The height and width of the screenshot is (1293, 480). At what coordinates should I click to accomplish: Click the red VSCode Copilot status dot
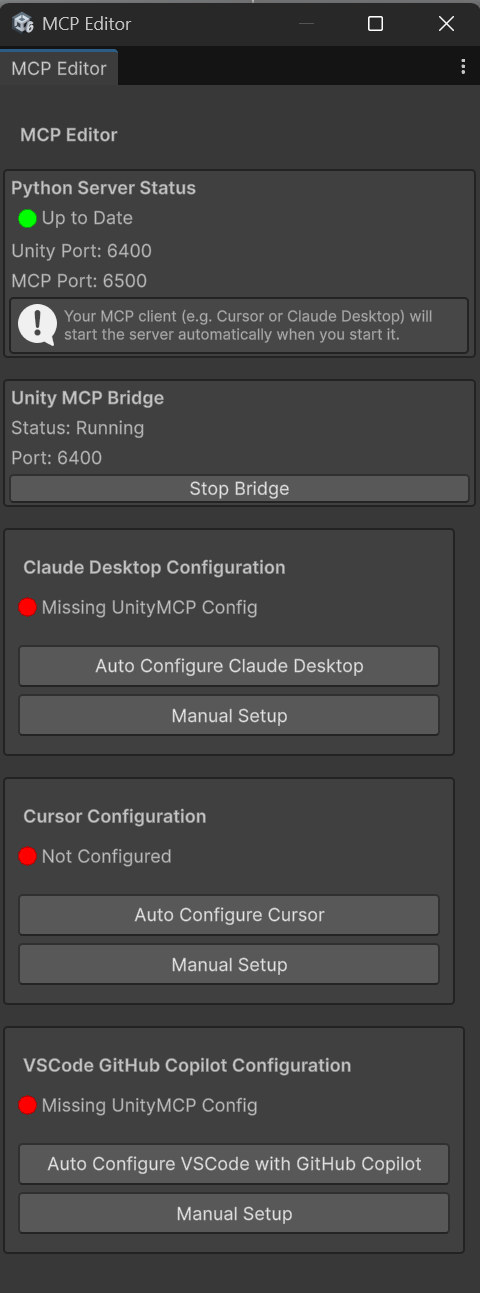pos(27,1105)
